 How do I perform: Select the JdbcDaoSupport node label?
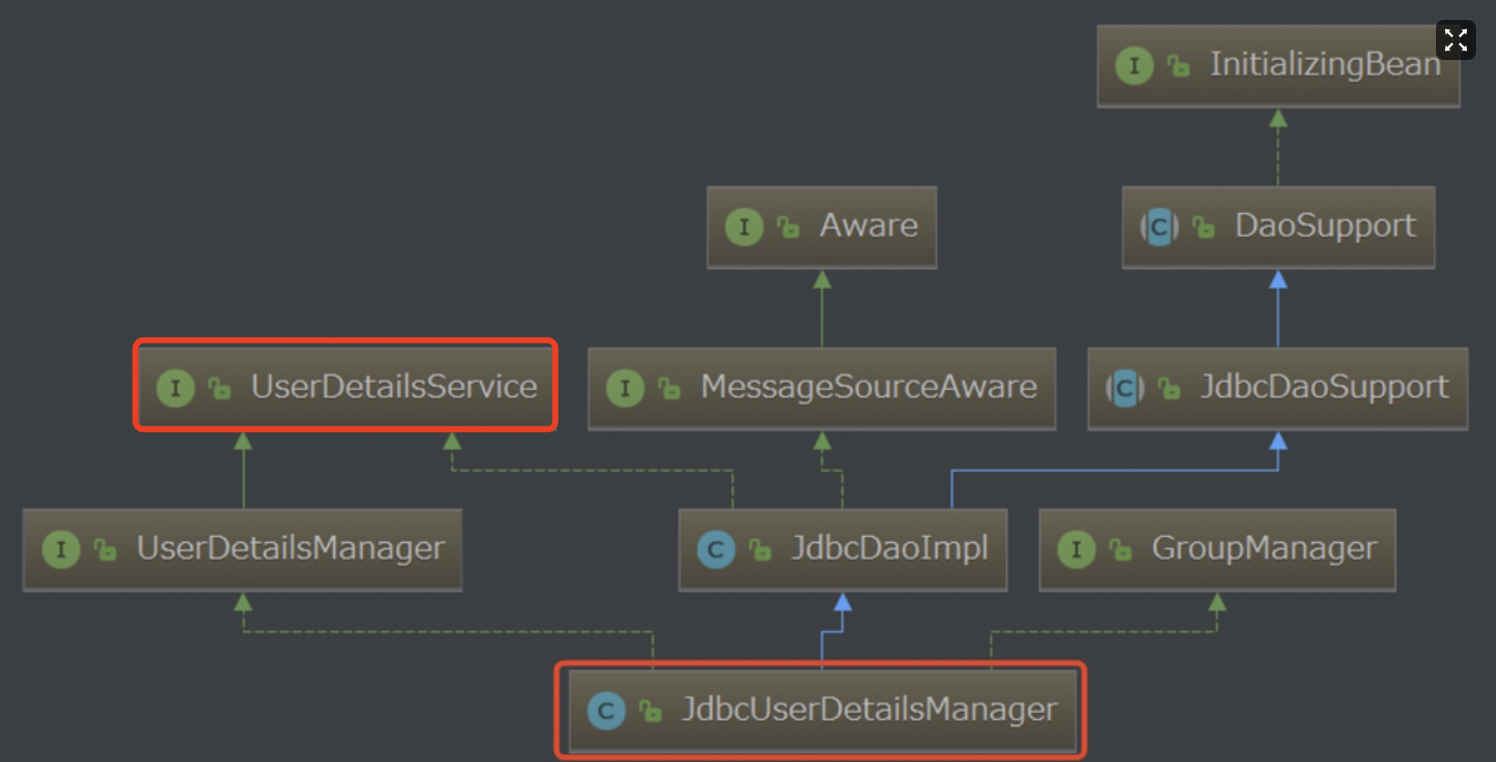tap(1324, 387)
